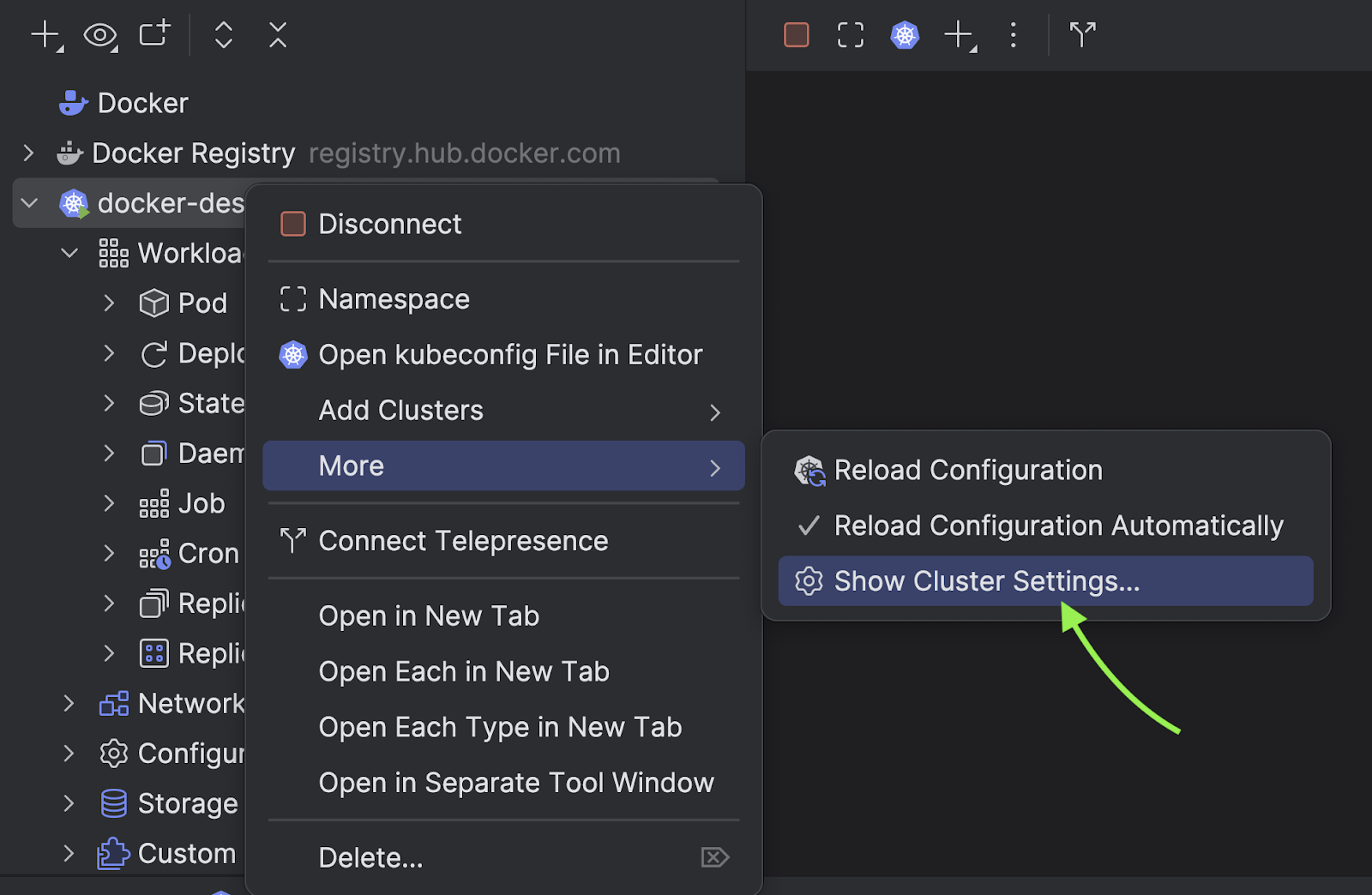This screenshot has width=1372, height=895.
Task: Choose Open in New Tab menu item
Action: (503, 616)
